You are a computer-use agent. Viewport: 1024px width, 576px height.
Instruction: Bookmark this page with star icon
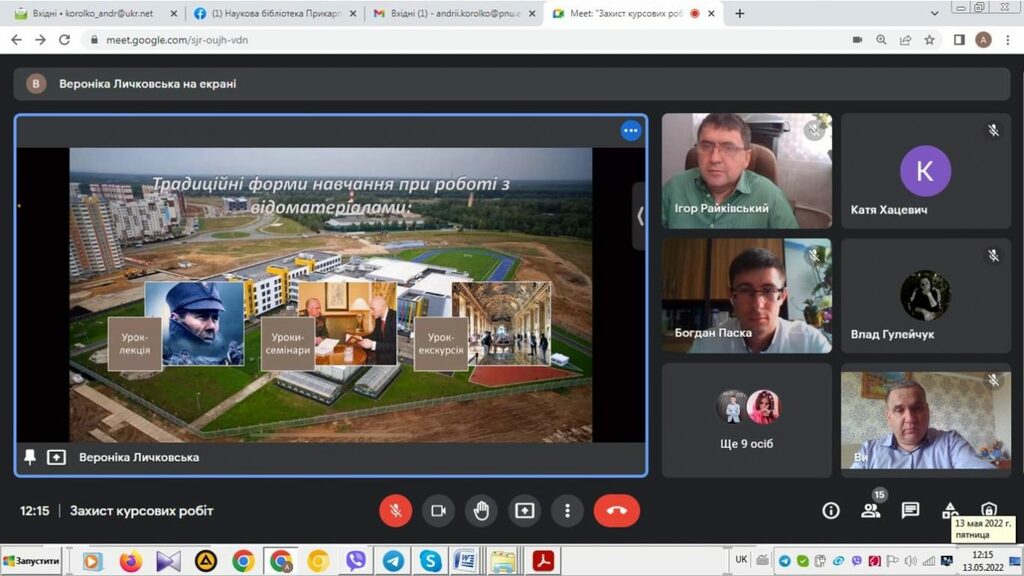(x=929, y=40)
